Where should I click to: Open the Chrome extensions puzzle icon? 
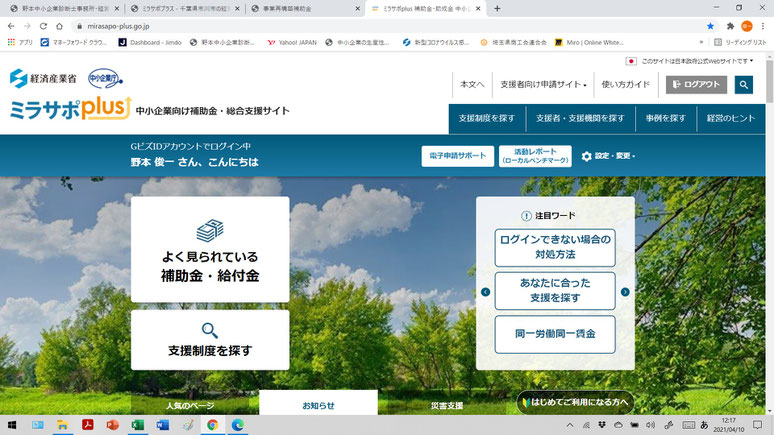(x=731, y=26)
